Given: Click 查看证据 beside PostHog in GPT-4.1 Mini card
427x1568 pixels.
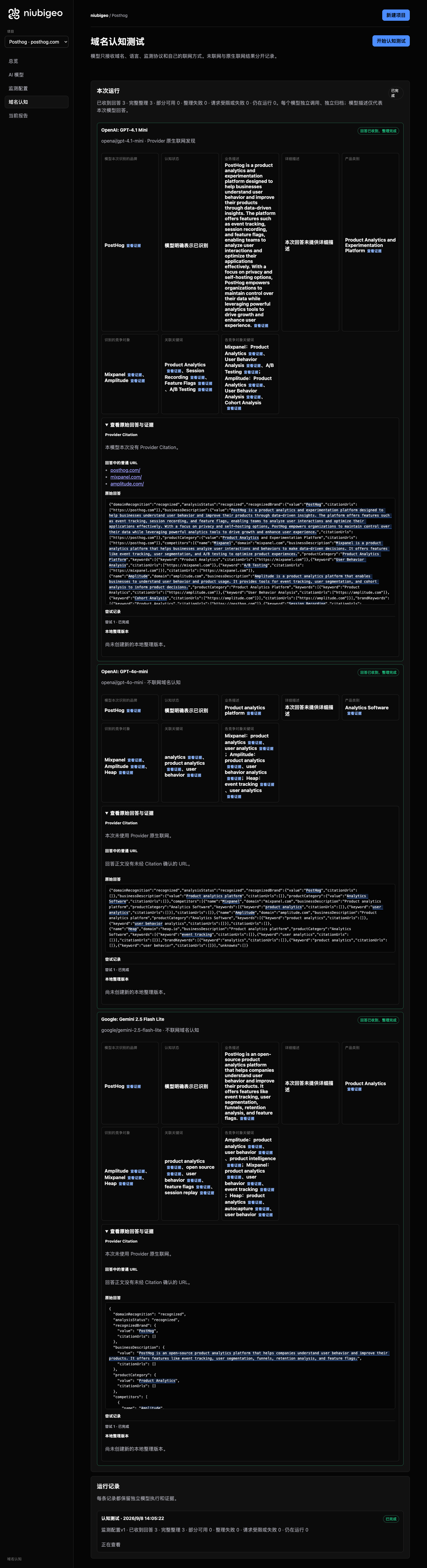Looking at the screenshot, I should (x=133, y=246).
